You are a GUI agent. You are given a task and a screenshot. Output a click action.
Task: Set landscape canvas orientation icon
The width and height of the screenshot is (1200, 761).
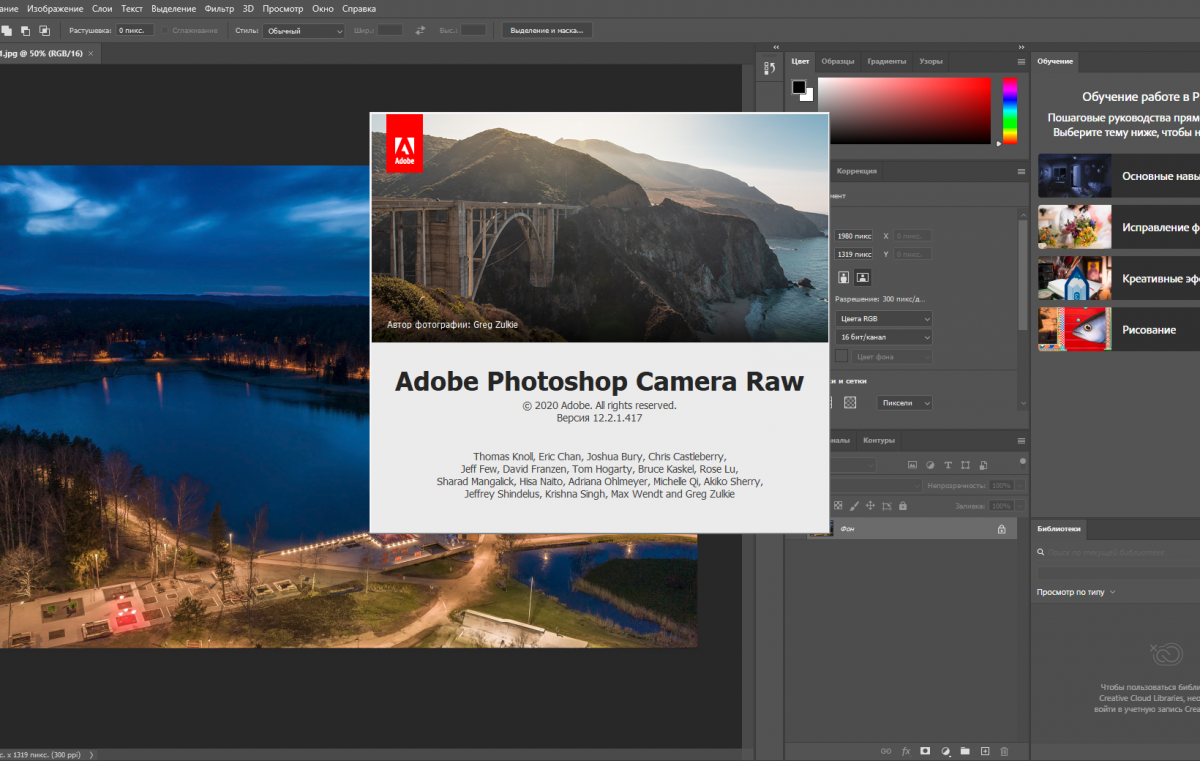pyautogui.click(x=863, y=277)
